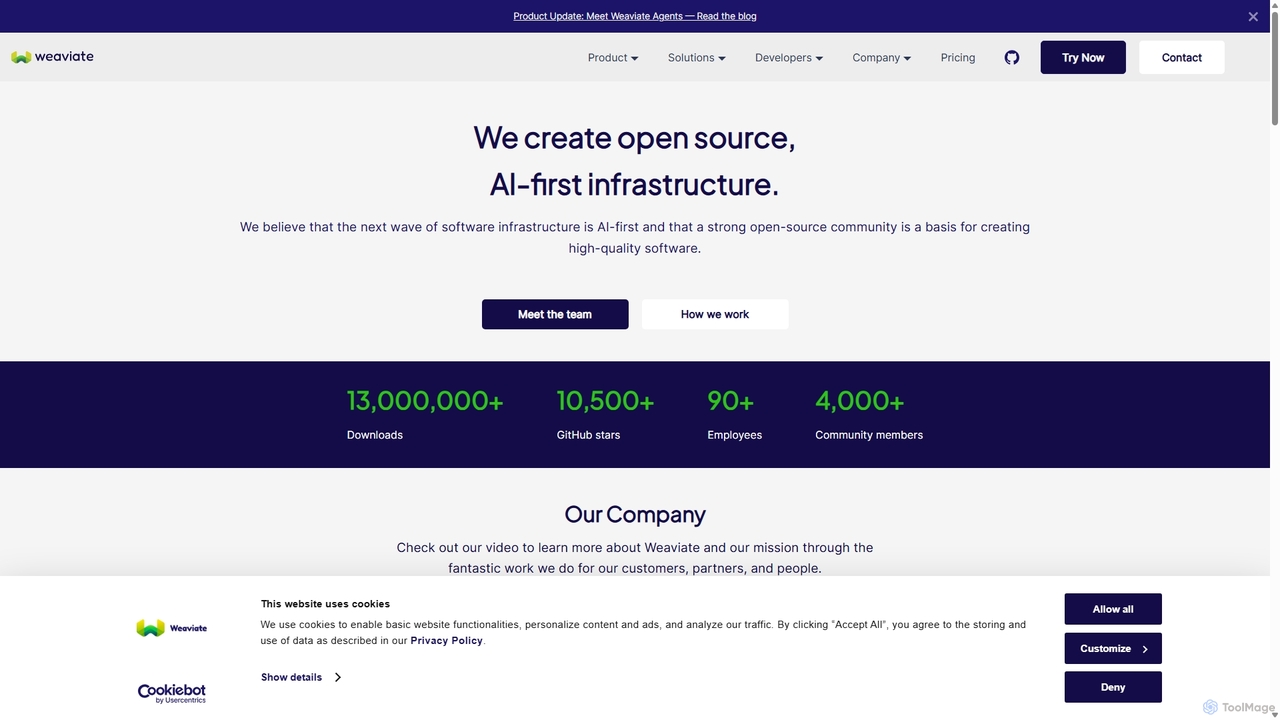Open the Privacy Policy link

click(446, 640)
